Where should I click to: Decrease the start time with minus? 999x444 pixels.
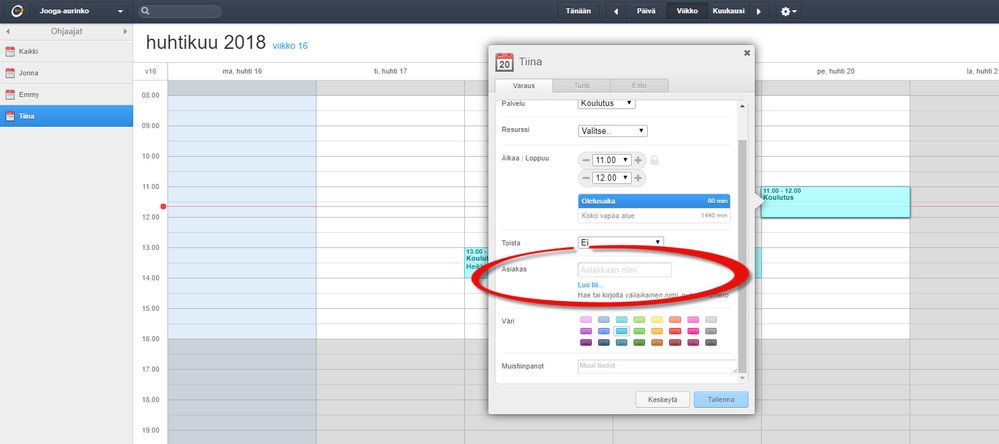click(x=586, y=160)
